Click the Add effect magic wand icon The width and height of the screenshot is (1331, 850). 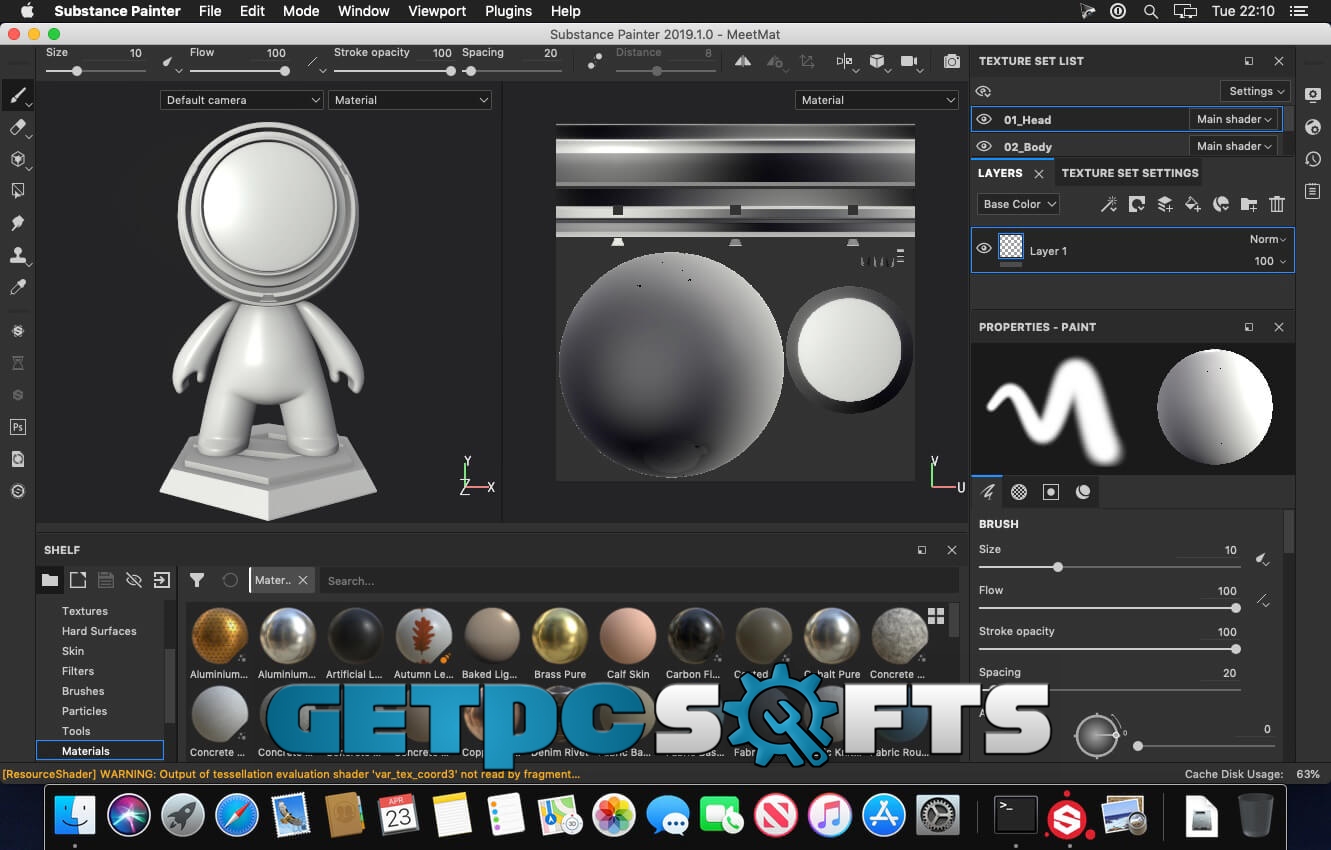(1109, 204)
